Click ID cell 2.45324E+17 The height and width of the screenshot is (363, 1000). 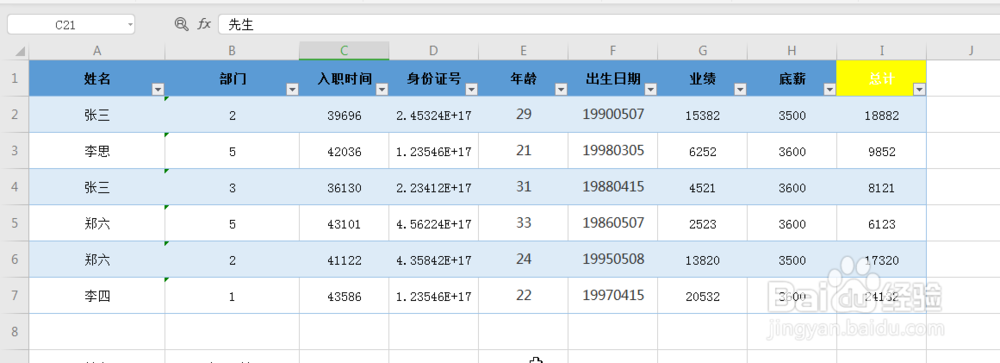[x=434, y=115]
